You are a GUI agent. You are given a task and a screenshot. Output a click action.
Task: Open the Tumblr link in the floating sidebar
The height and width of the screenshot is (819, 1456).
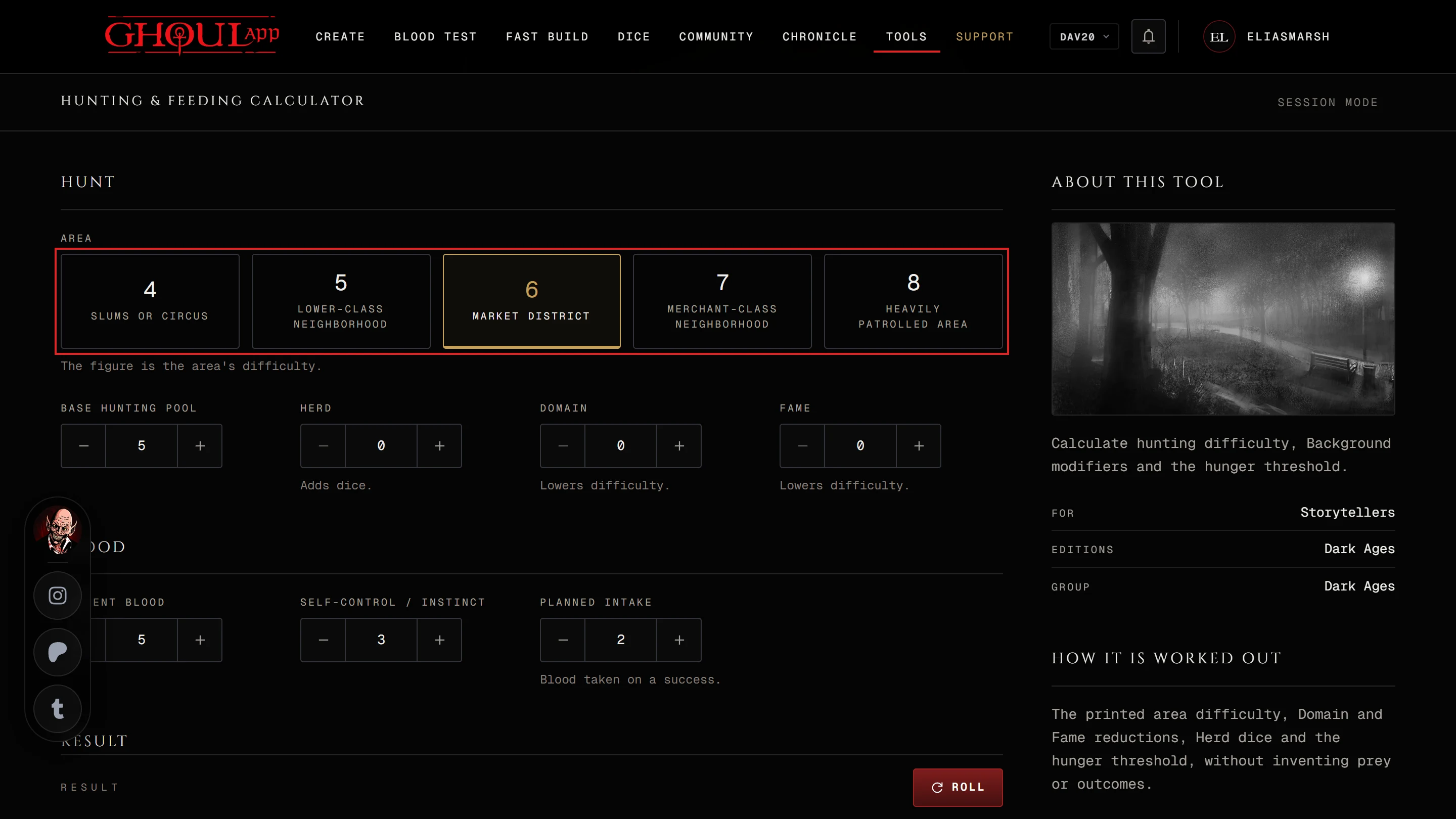(x=58, y=708)
